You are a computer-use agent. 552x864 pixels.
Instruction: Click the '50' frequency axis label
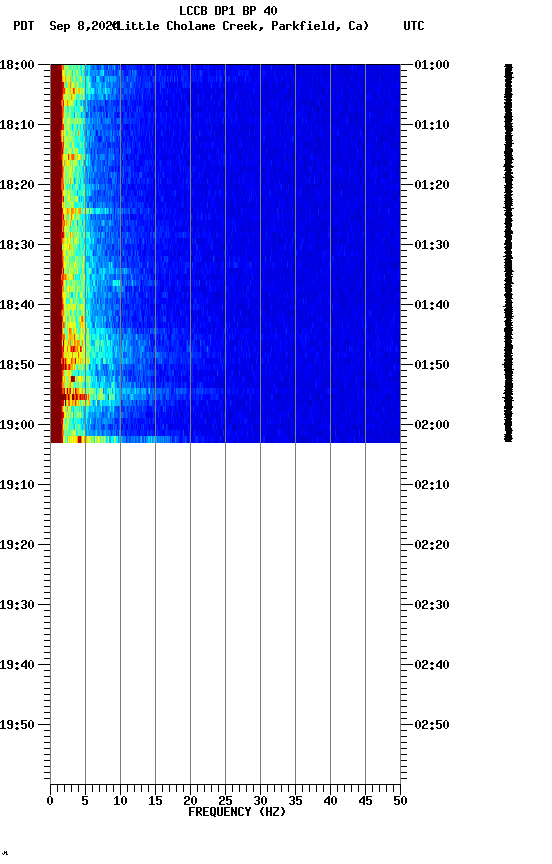point(400,801)
